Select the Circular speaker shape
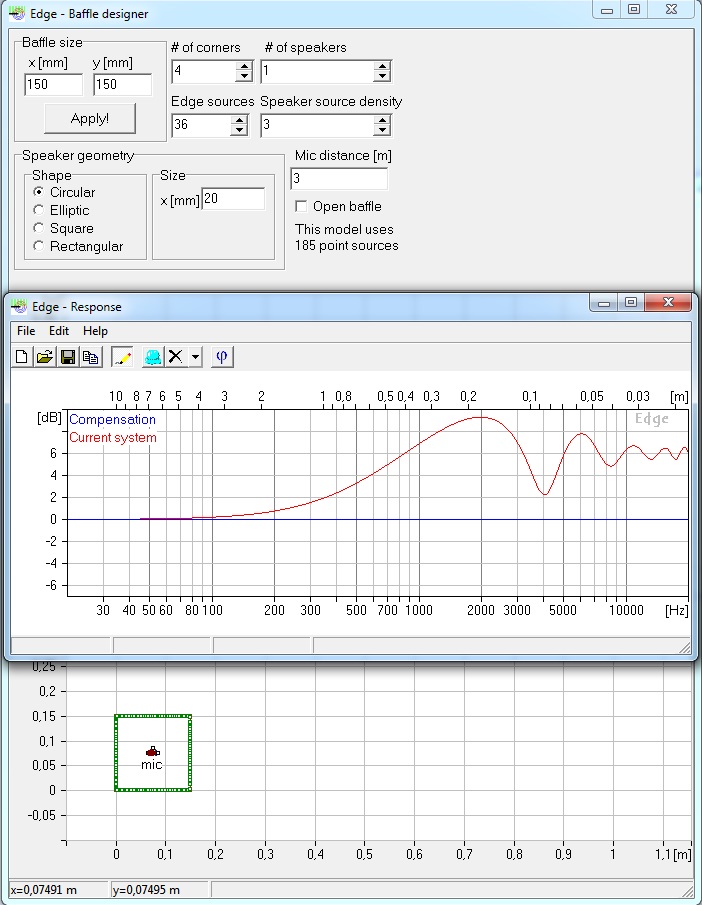The width and height of the screenshot is (702, 905). pyautogui.click(x=39, y=192)
